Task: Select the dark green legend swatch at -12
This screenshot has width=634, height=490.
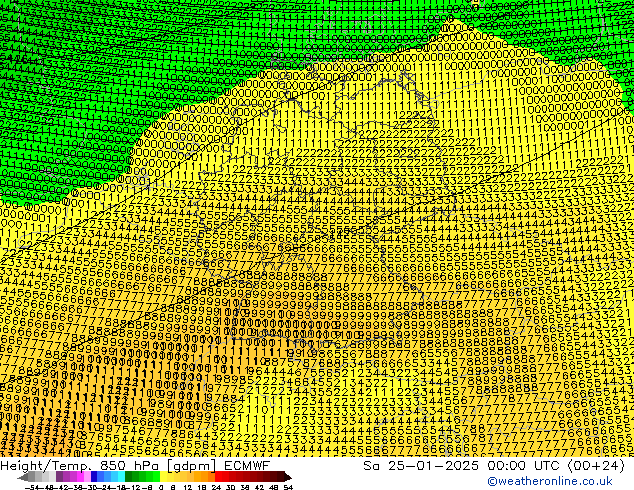Action: 129,476
